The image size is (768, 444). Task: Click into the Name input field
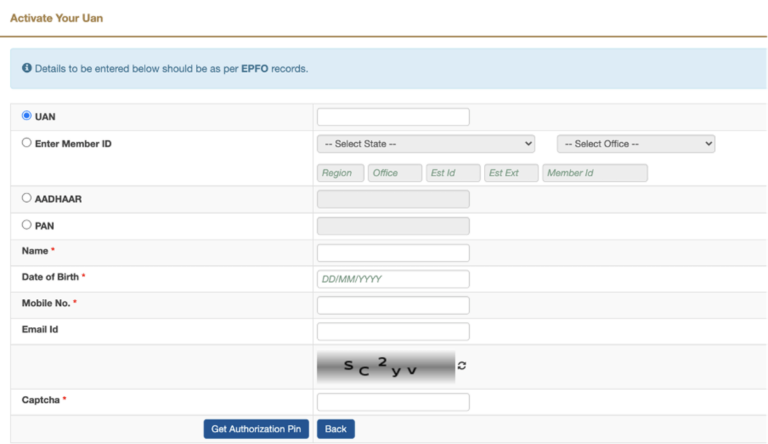click(393, 252)
